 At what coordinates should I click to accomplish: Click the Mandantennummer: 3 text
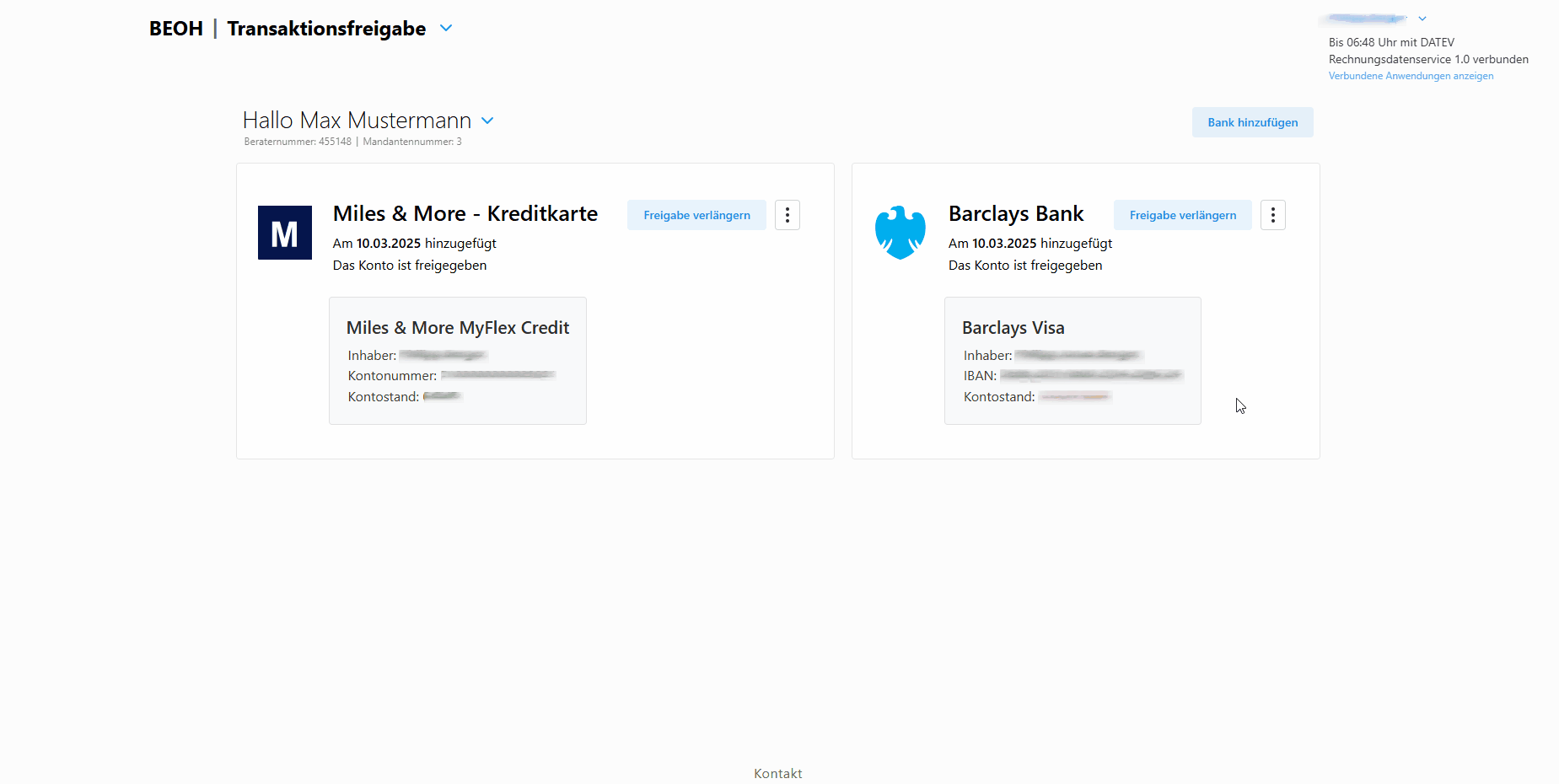click(x=412, y=142)
